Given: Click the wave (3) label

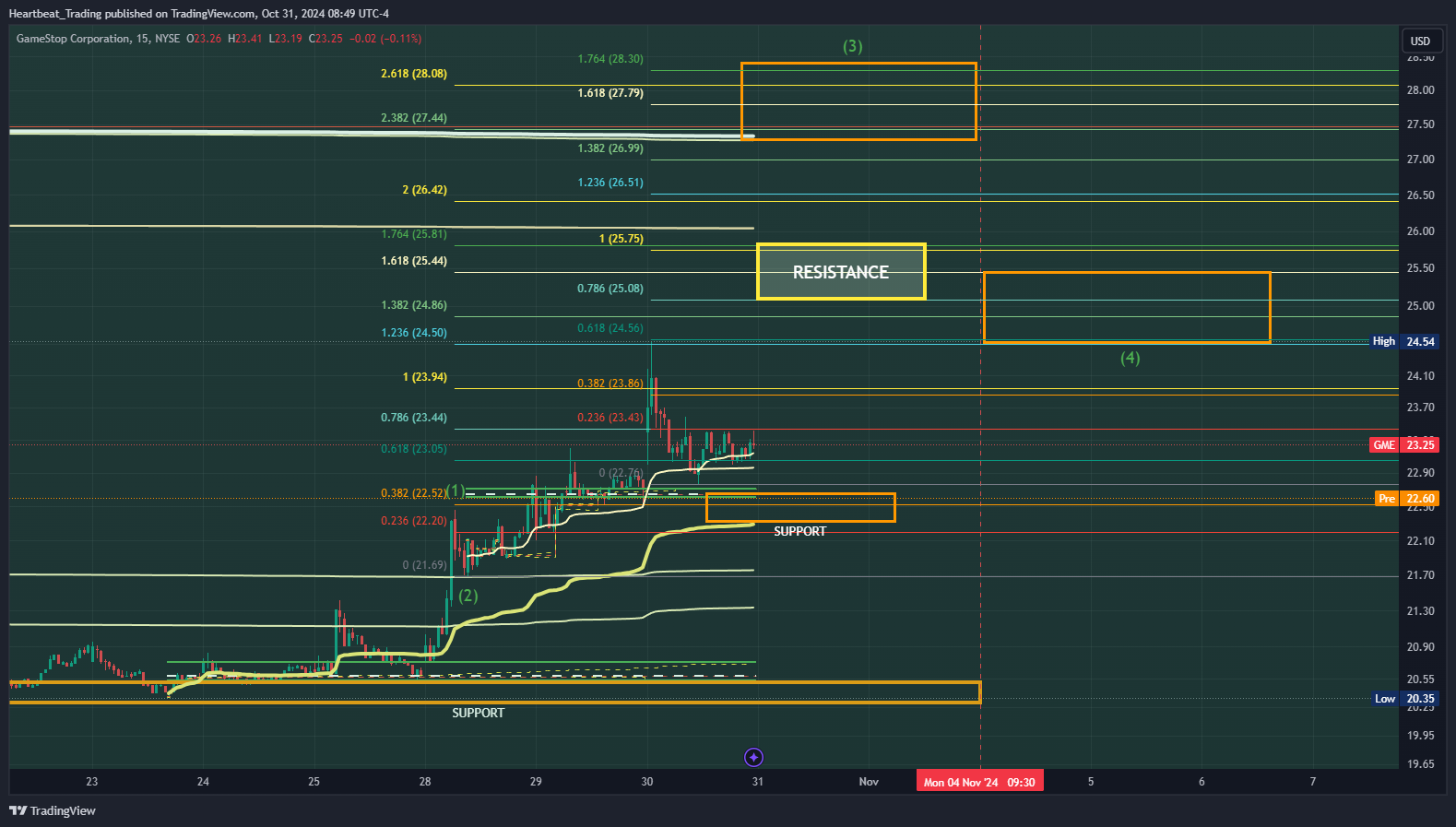Looking at the screenshot, I should (853, 46).
